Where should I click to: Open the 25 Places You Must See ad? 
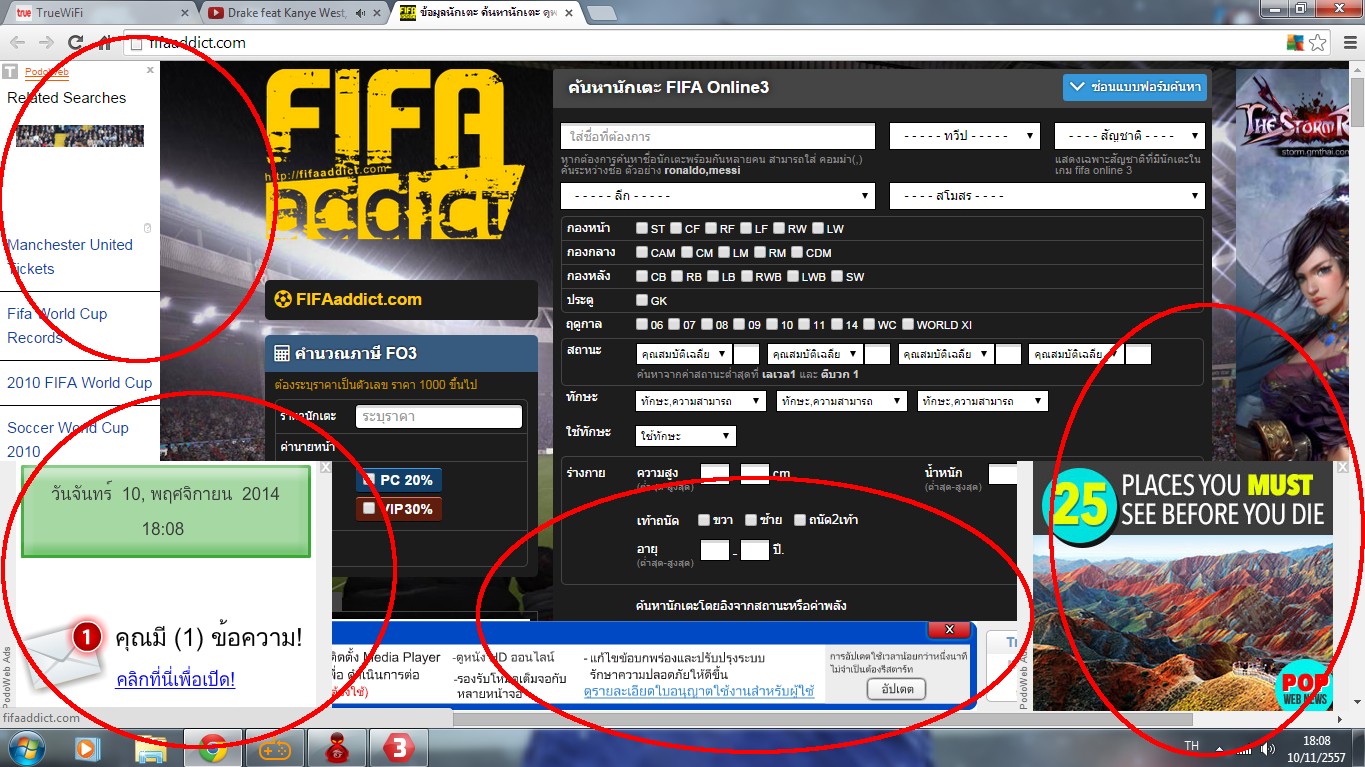1183,586
